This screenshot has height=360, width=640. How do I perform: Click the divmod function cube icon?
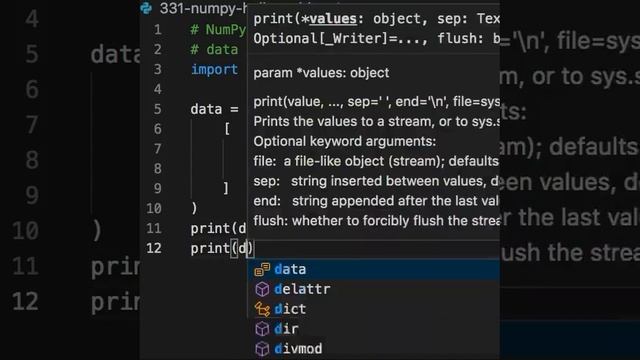coord(262,349)
